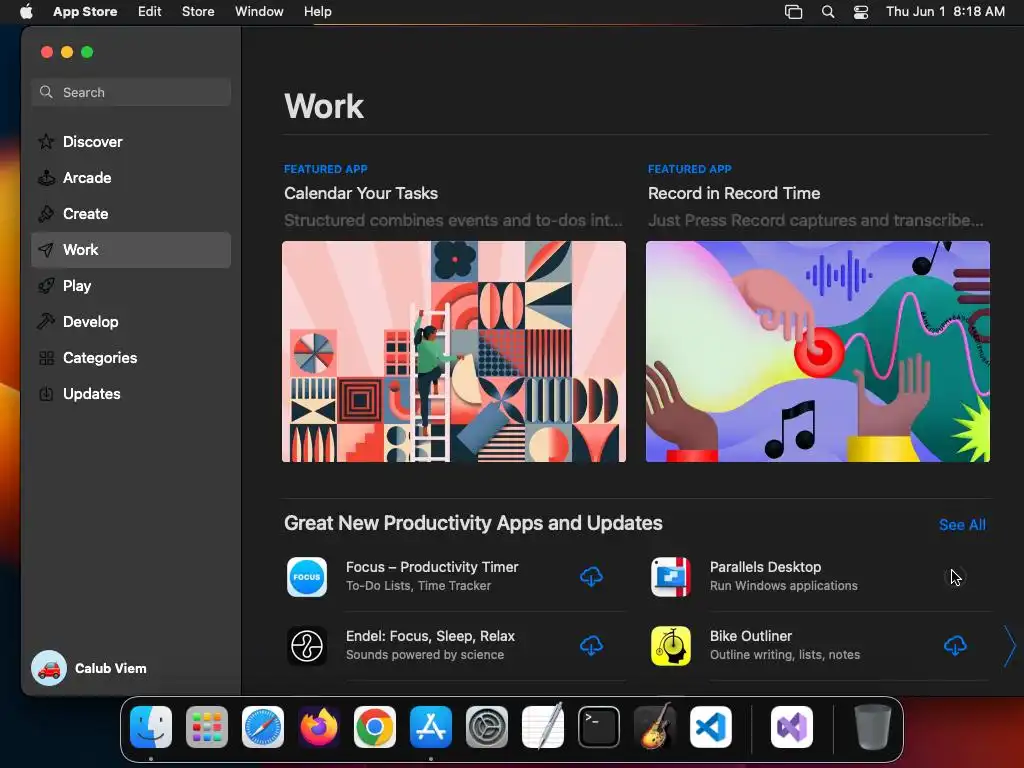
Task: Click the Search field in App Store
Action: [131, 92]
